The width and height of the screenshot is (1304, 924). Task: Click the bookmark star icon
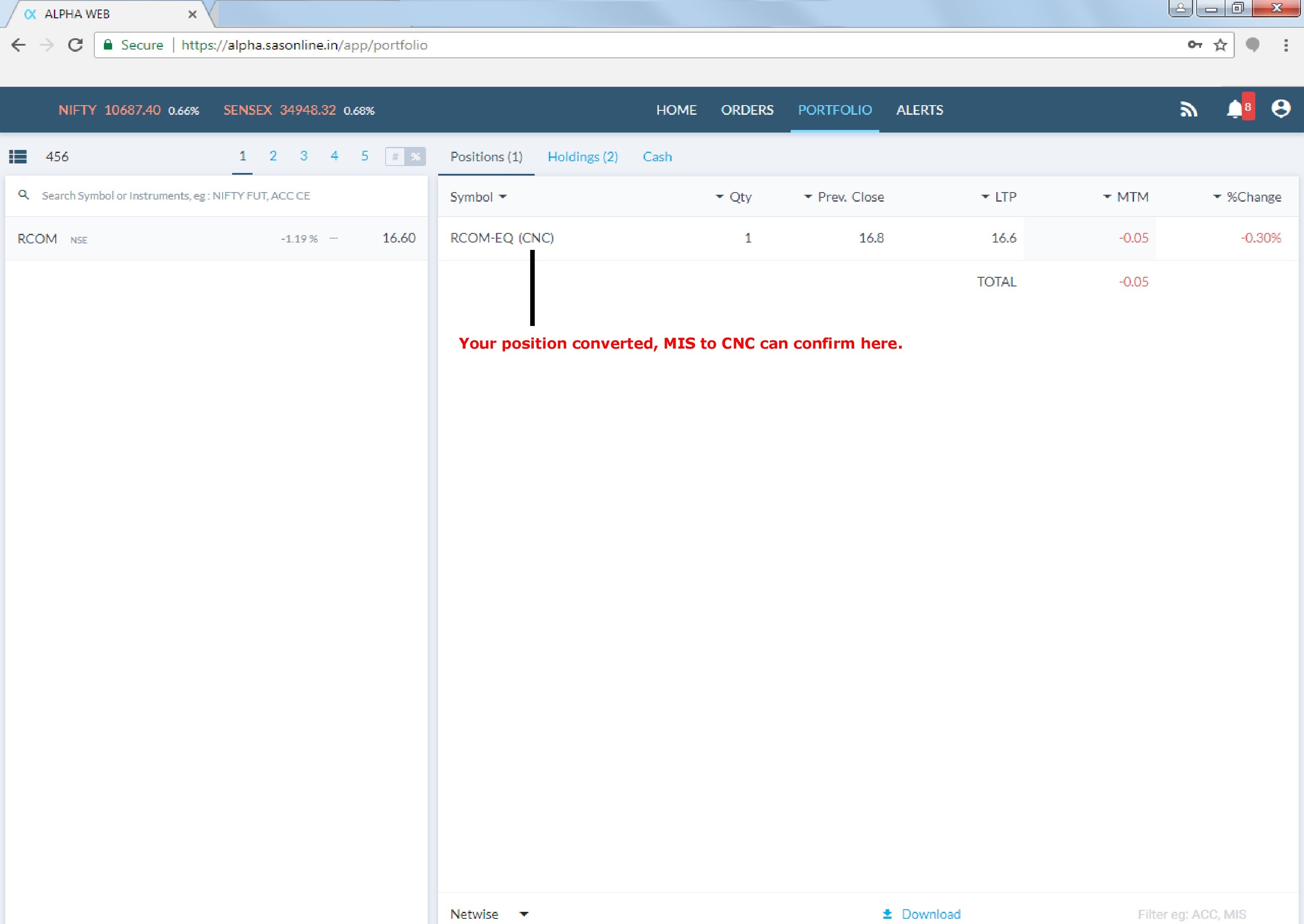1220,45
